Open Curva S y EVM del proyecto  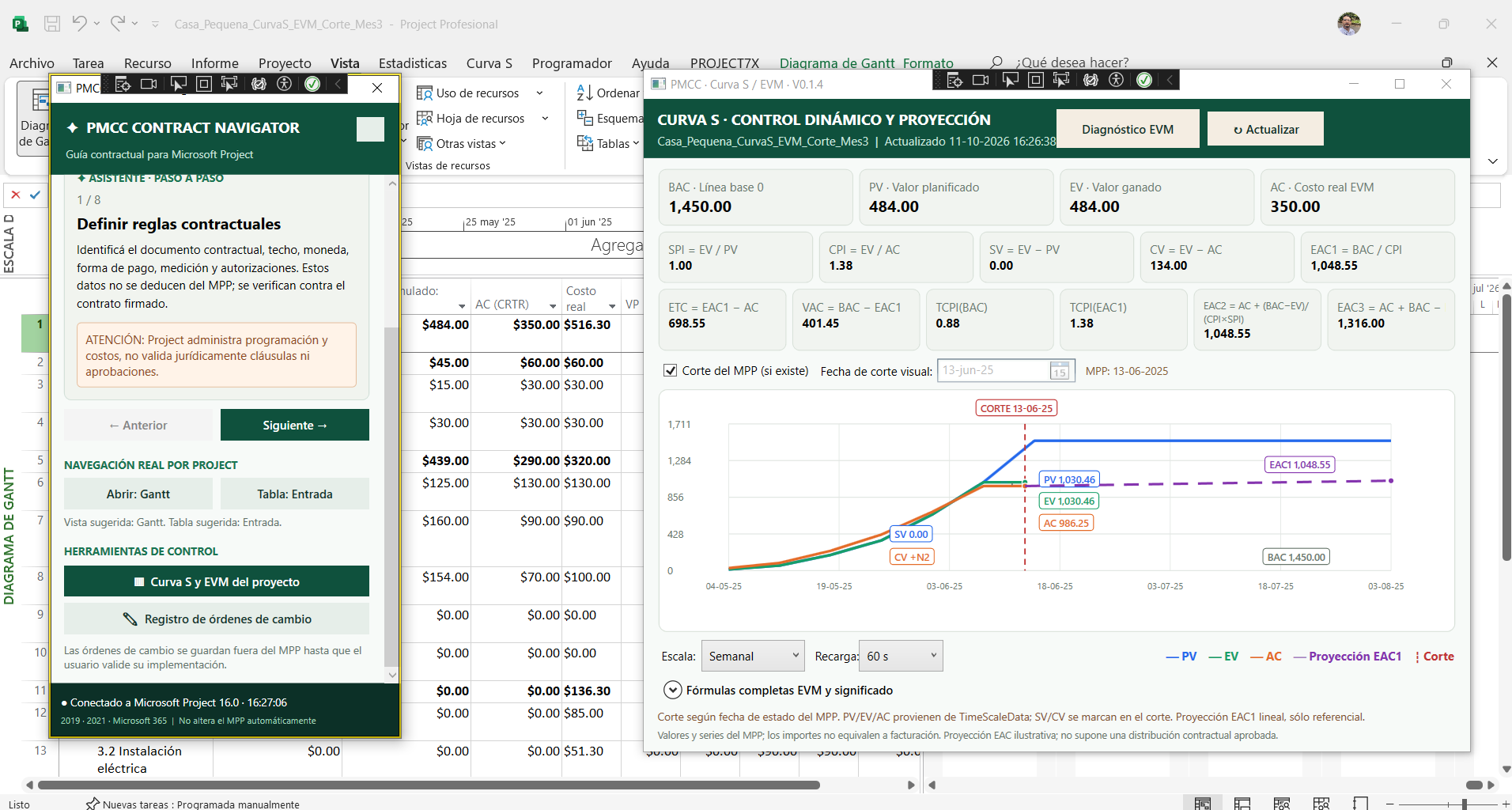click(x=217, y=581)
